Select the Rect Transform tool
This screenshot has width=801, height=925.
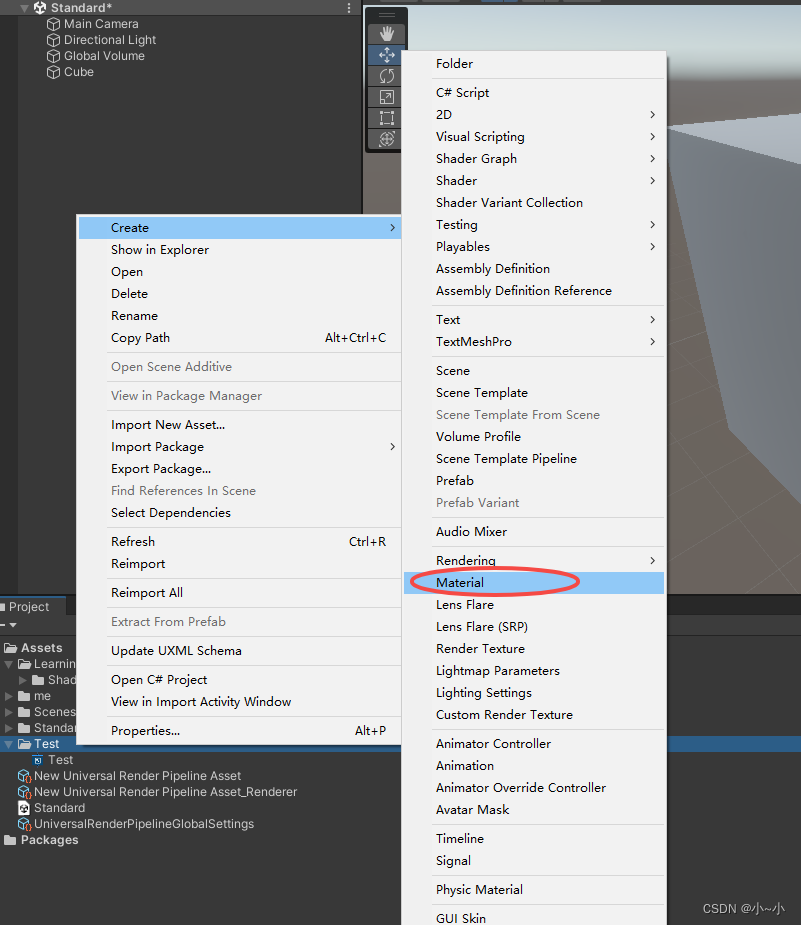(385, 118)
